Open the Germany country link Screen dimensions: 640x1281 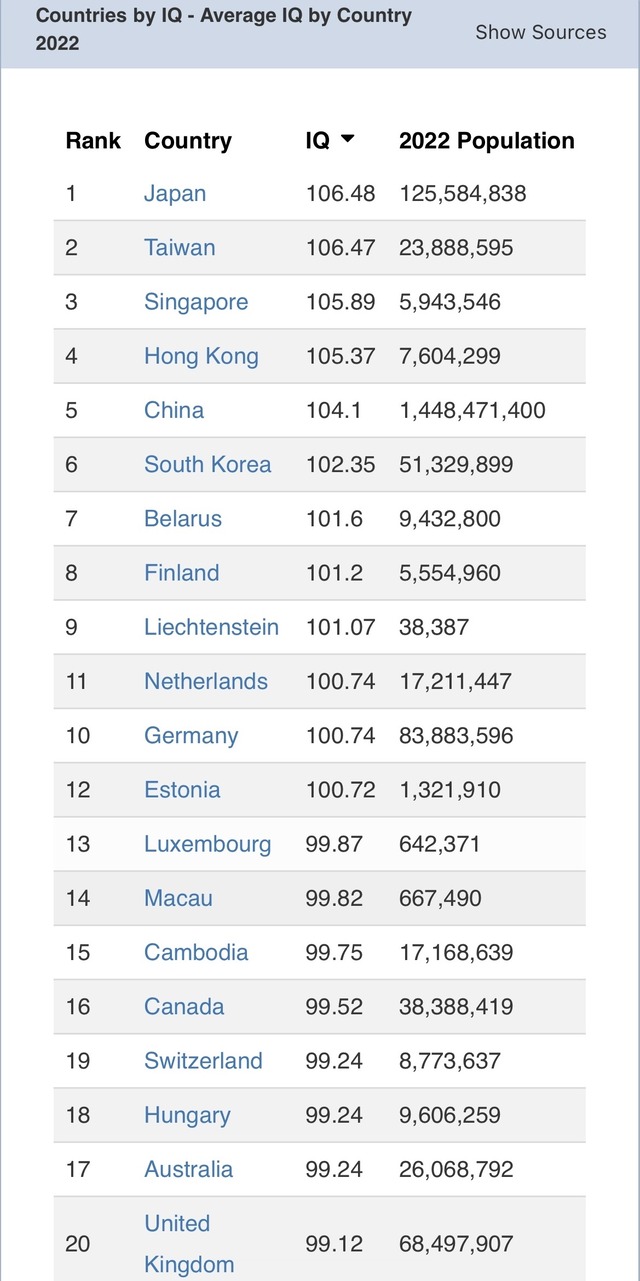pyautogui.click(x=191, y=736)
